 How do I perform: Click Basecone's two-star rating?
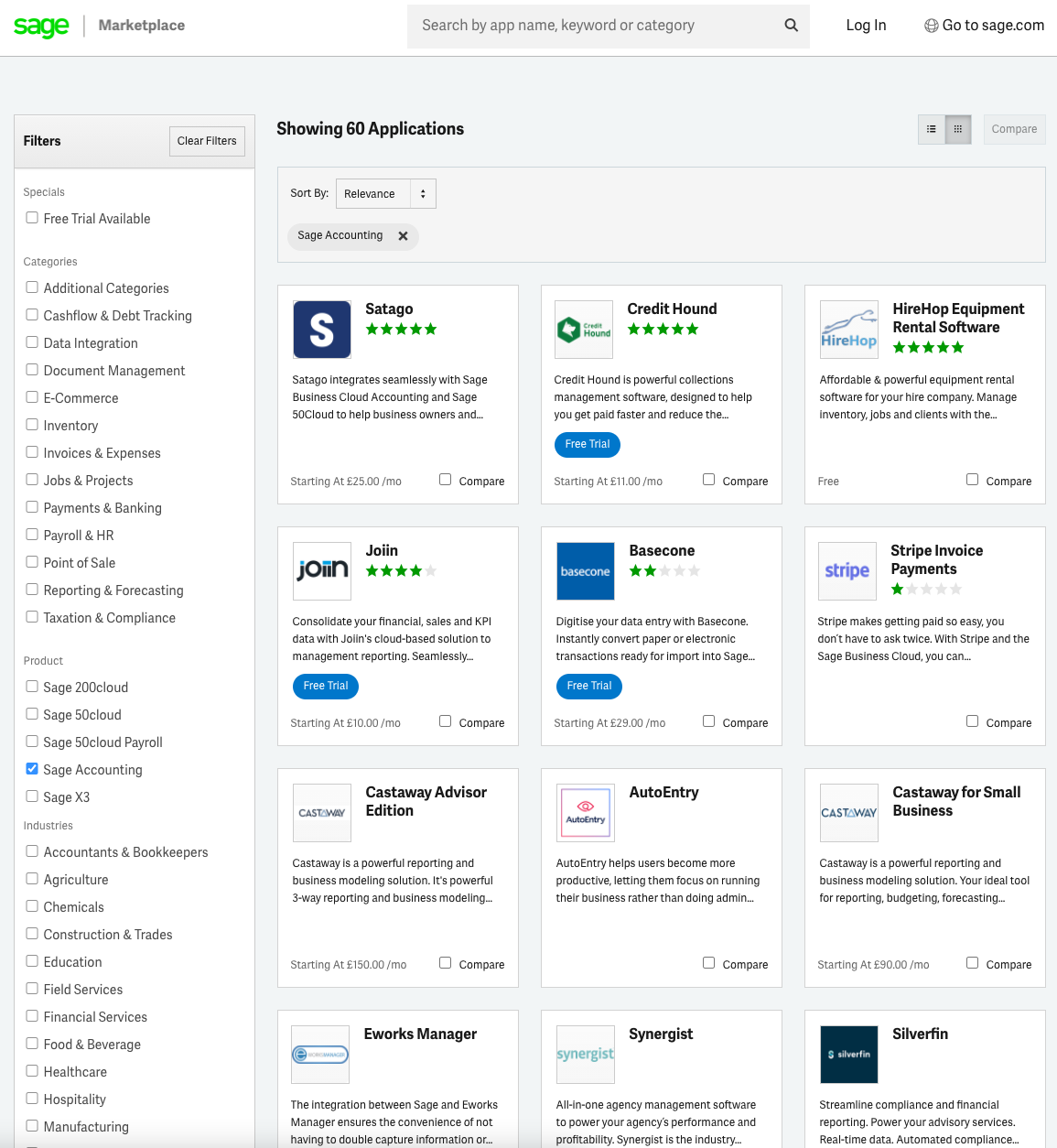[x=664, y=571]
